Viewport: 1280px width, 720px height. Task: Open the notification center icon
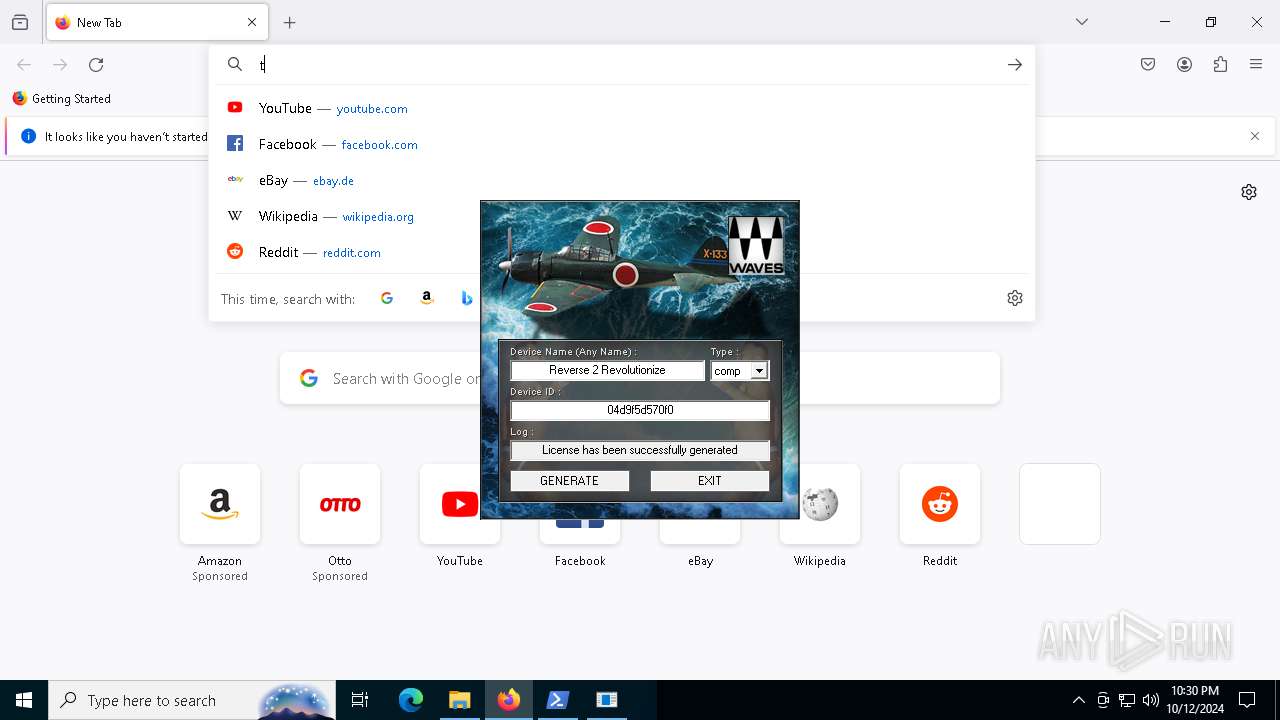pyautogui.click(x=1247, y=700)
